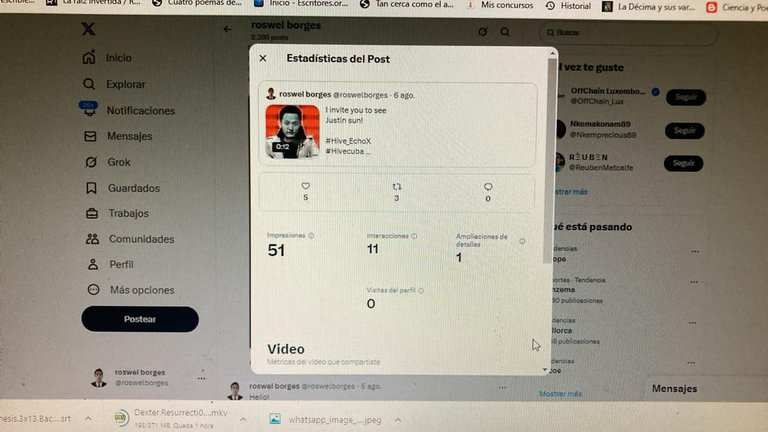Open chevron next to whatsapp_image jpeg download
This screenshot has height=432, width=768.
pos(398,420)
